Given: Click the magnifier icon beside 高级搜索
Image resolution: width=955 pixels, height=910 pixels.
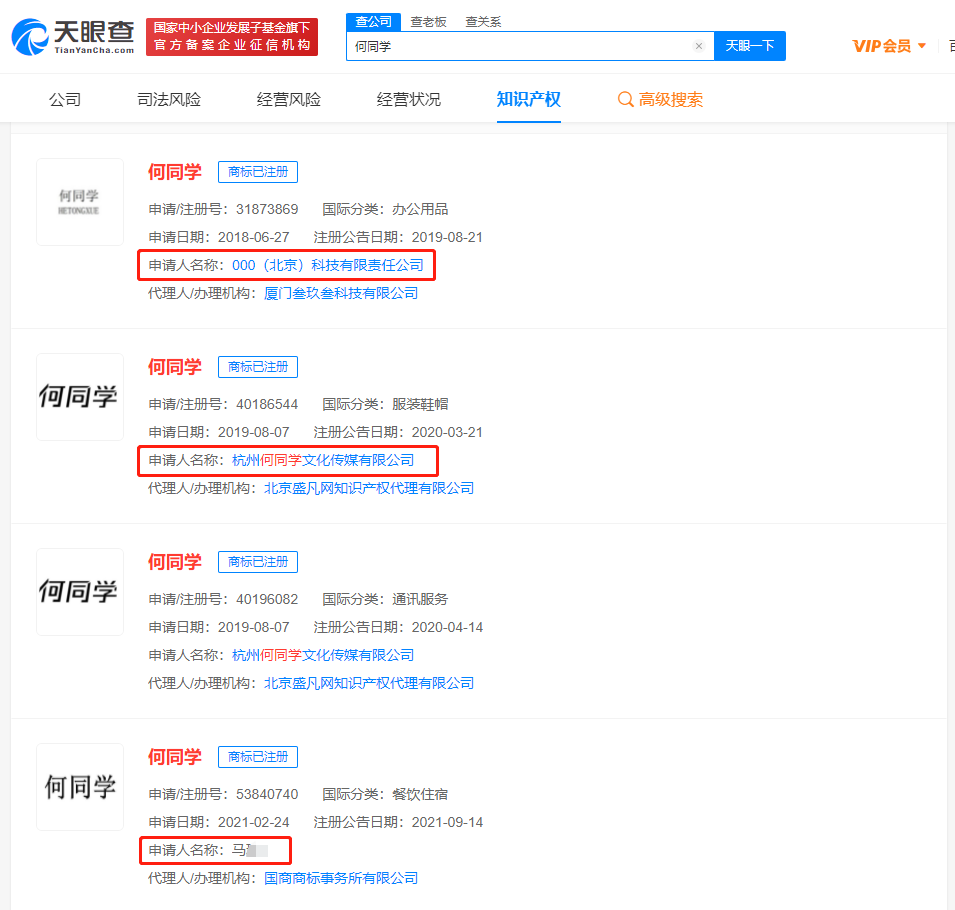Looking at the screenshot, I should (x=626, y=99).
